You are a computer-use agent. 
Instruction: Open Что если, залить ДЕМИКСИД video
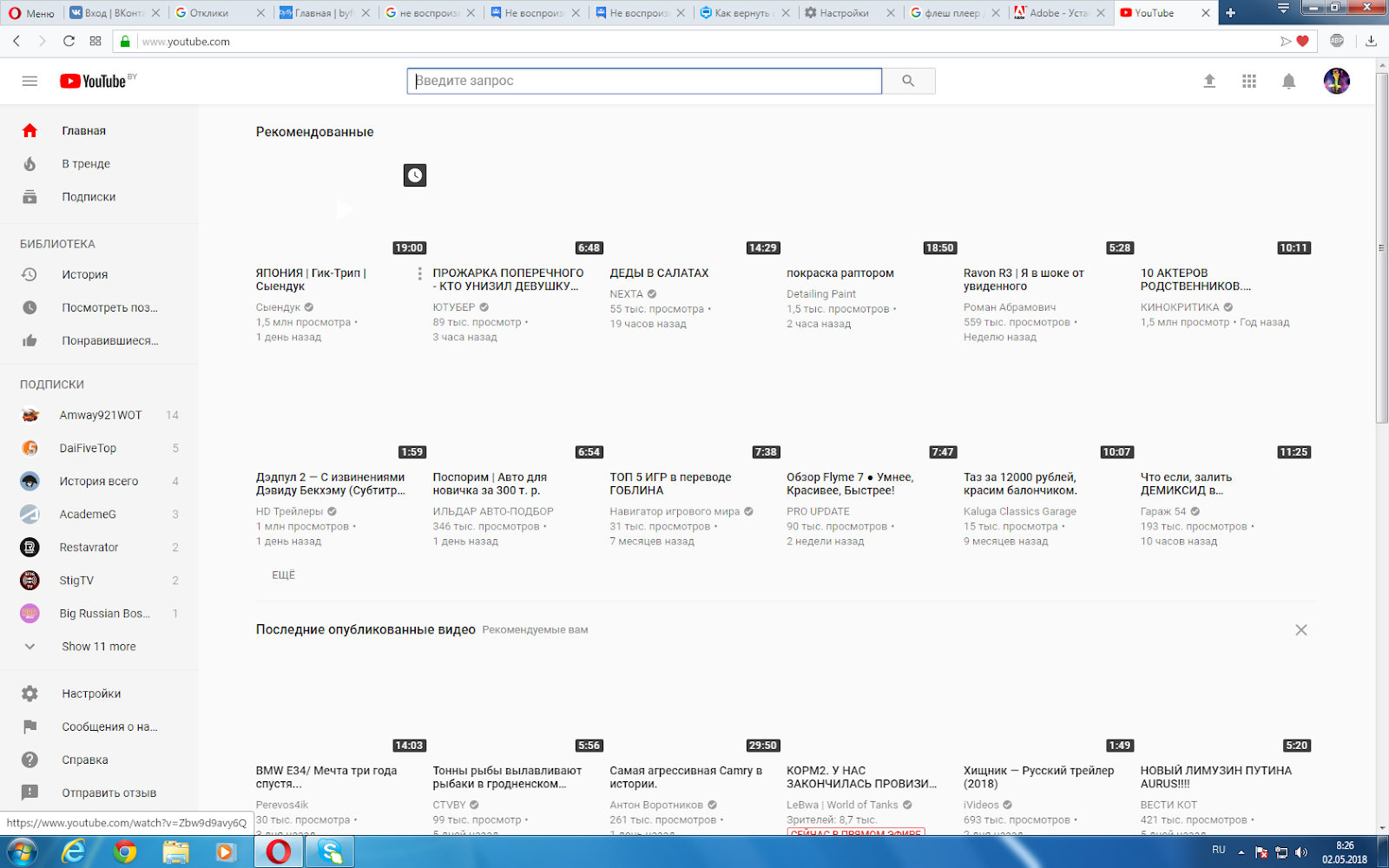click(x=1186, y=483)
